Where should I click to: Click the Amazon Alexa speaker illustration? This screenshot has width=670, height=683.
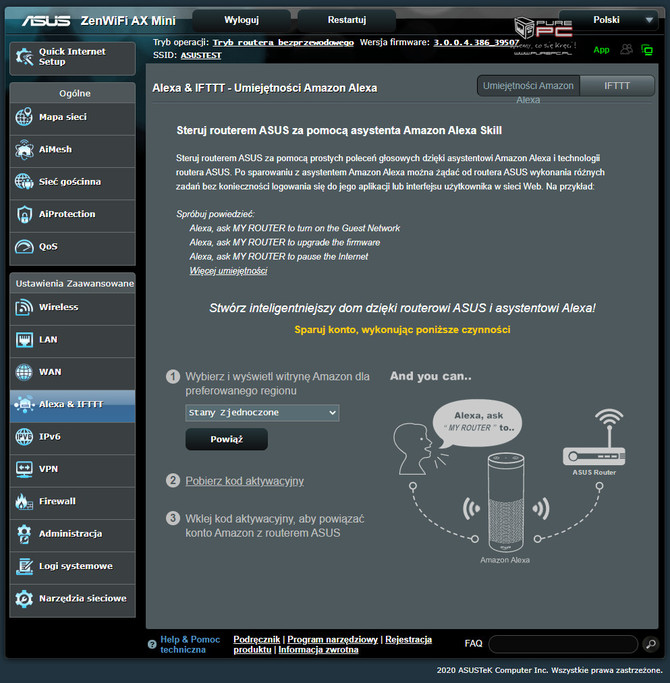coord(506,503)
